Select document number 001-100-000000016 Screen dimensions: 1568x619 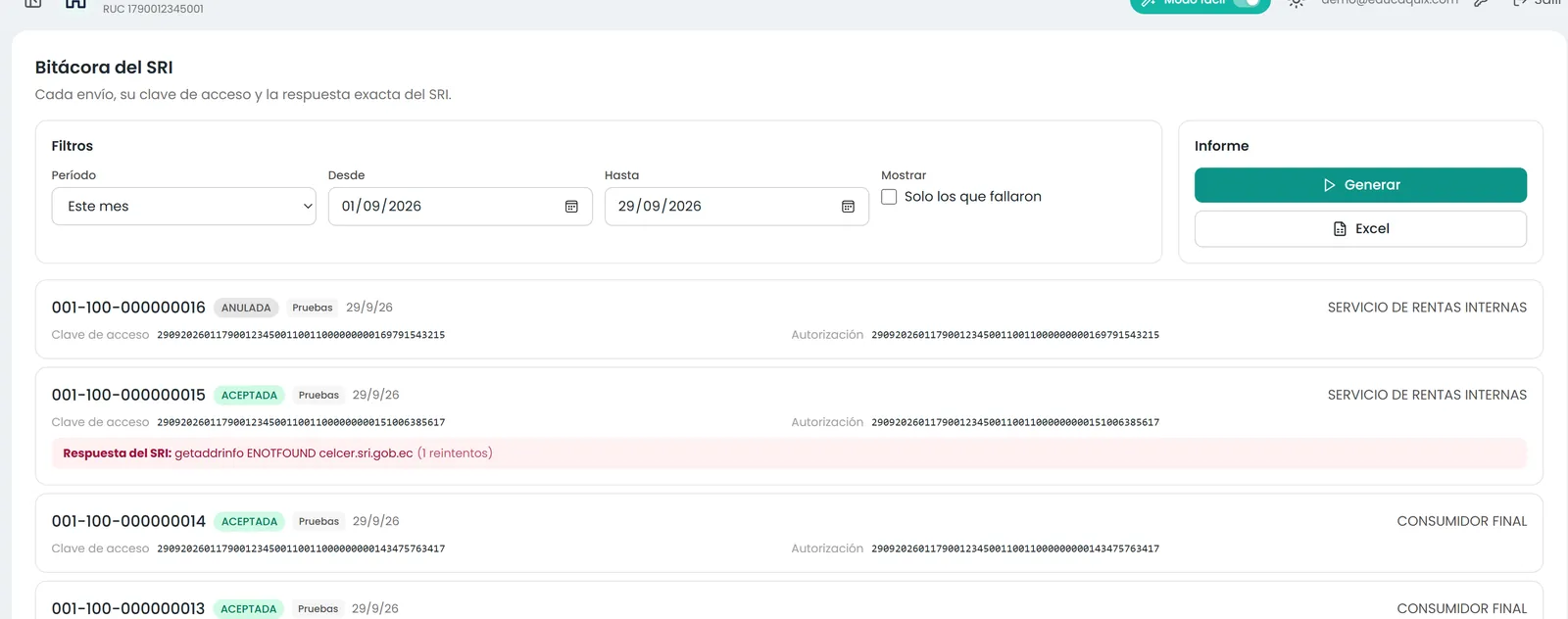click(128, 308)
